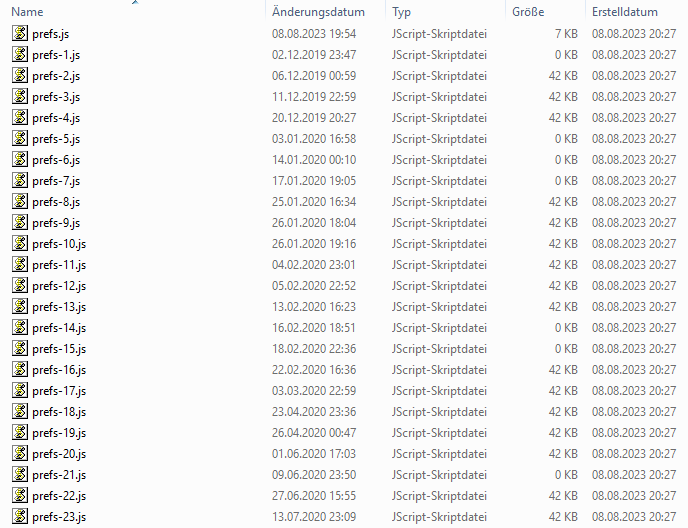Screen dimensions: 688x528
Task: Click the date 13.07.2020 23:09
Action: point(314,517)
